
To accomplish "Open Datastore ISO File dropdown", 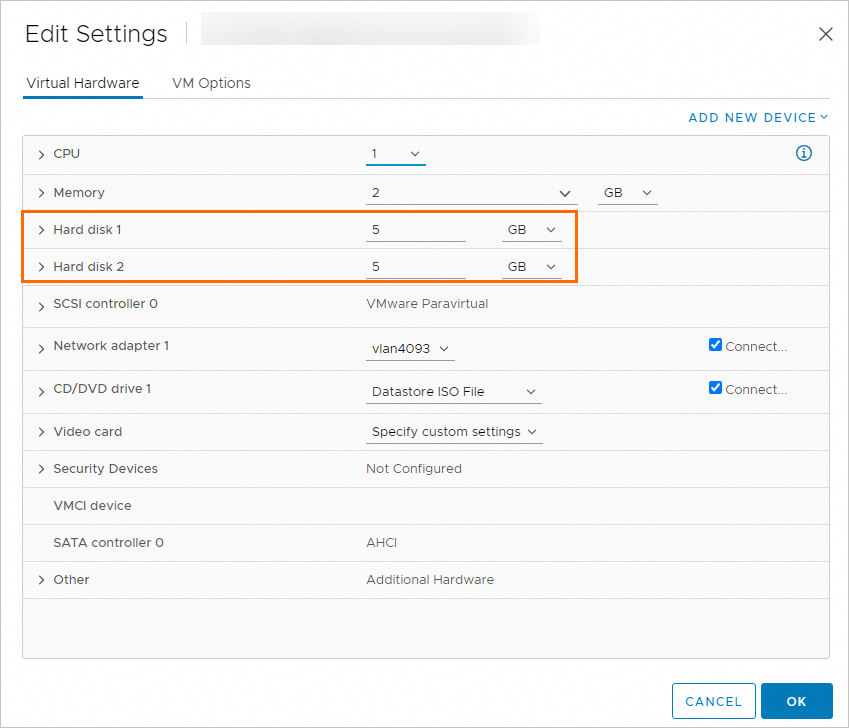I will 454,392.
